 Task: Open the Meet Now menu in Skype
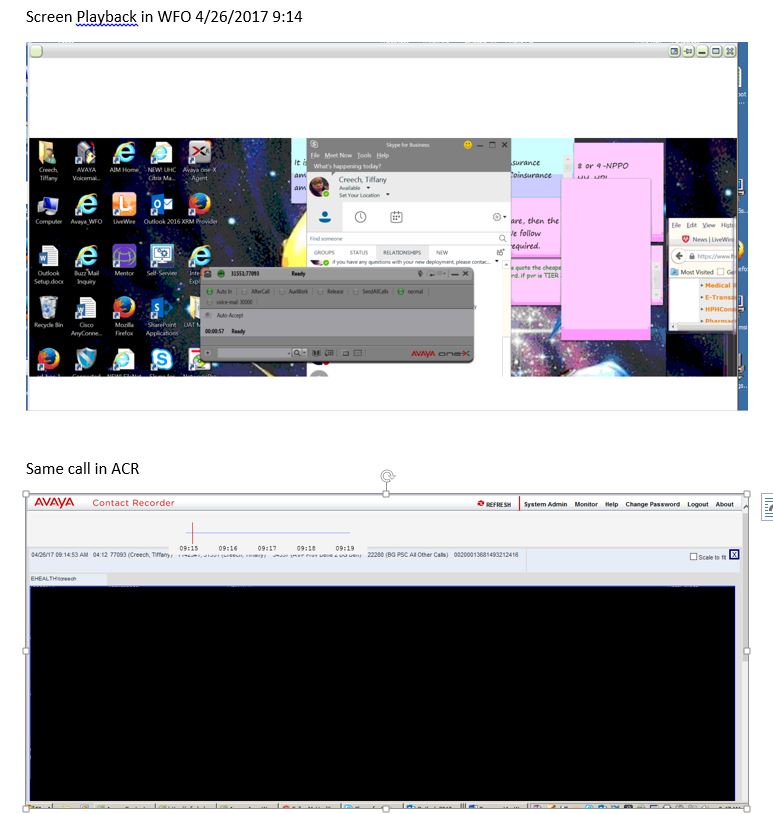(x=338, y=155)
